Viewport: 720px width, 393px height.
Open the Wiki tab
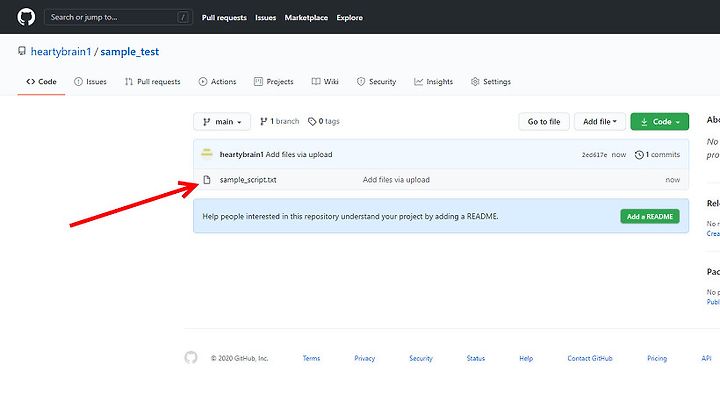tap(325, 82)
